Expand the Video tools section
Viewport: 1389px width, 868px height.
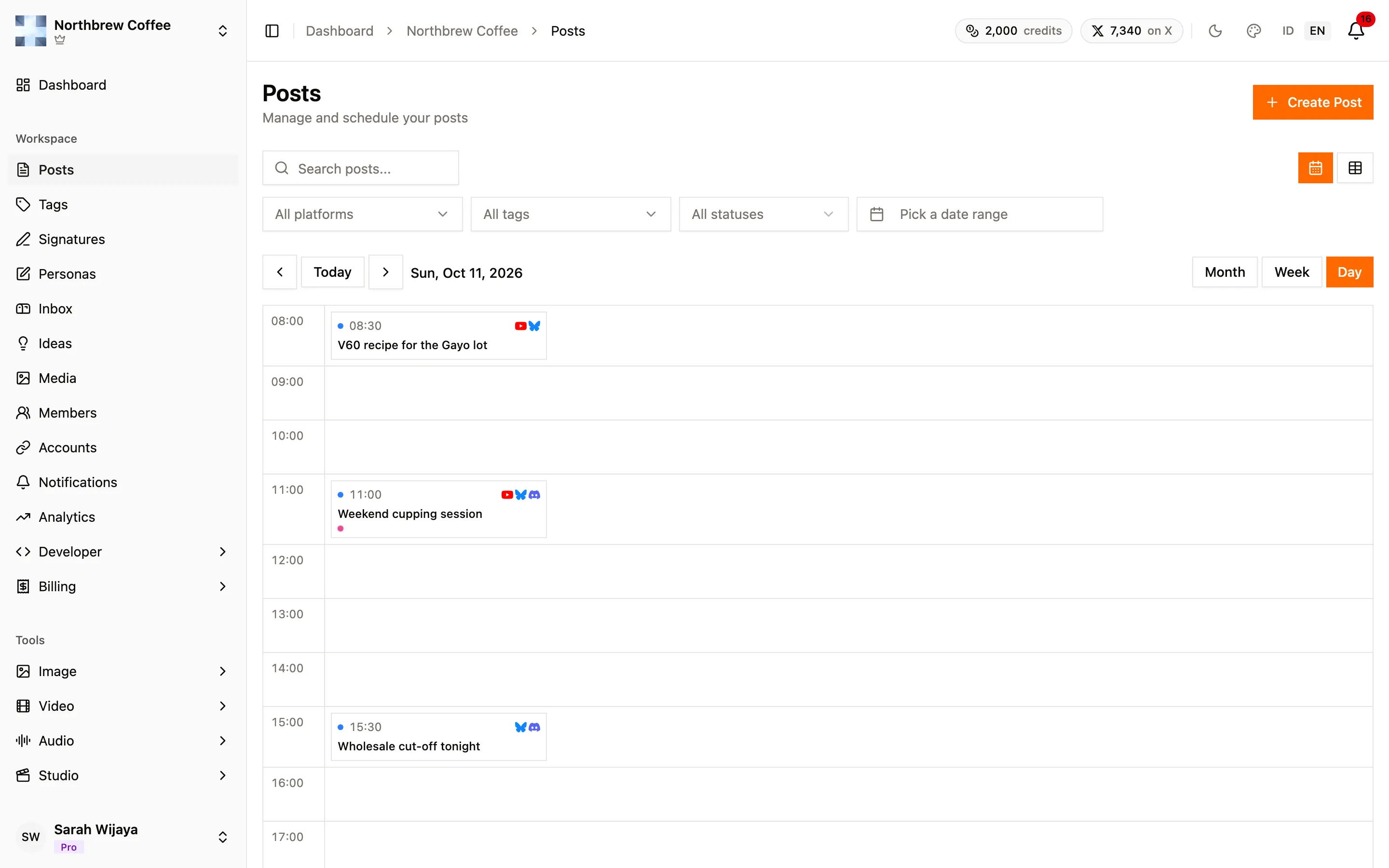122,706
